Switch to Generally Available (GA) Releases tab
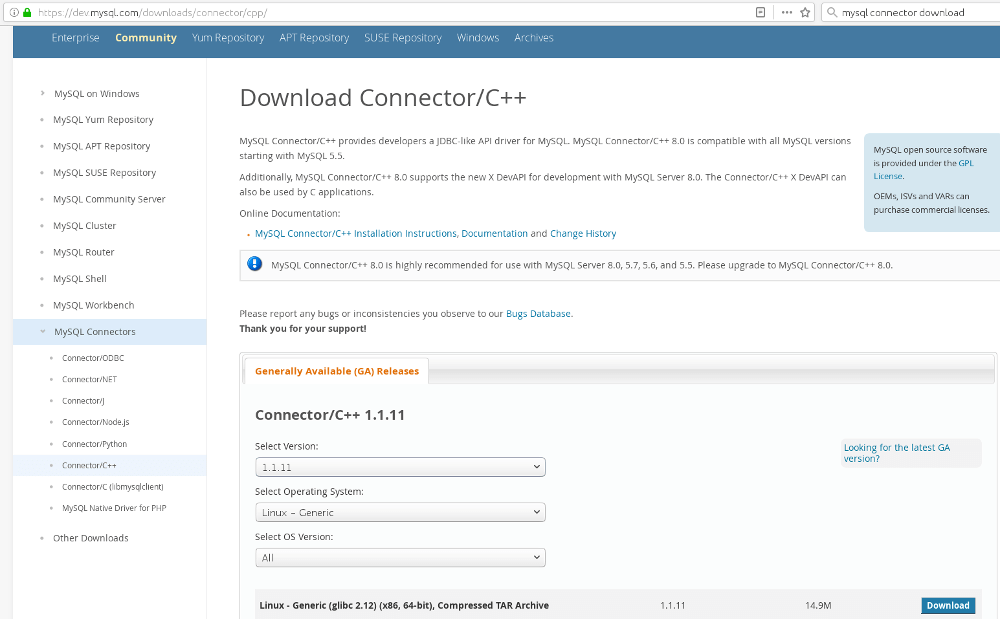This screenshot has width=1000, height=619. click(337, 371)
